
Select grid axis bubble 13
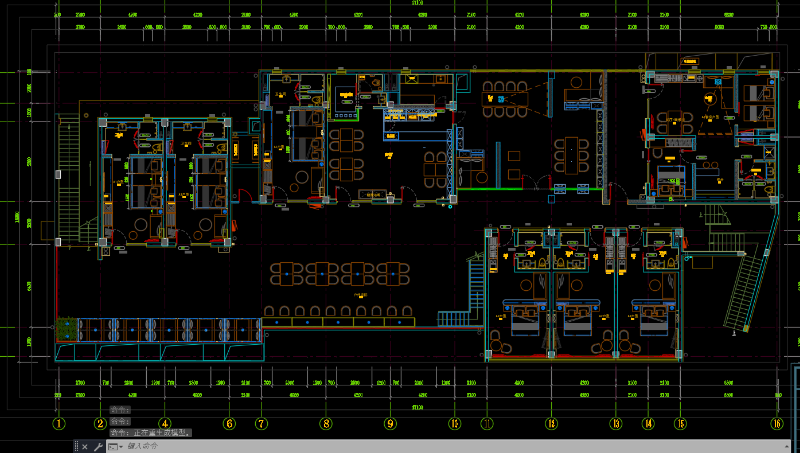[616, 423]
